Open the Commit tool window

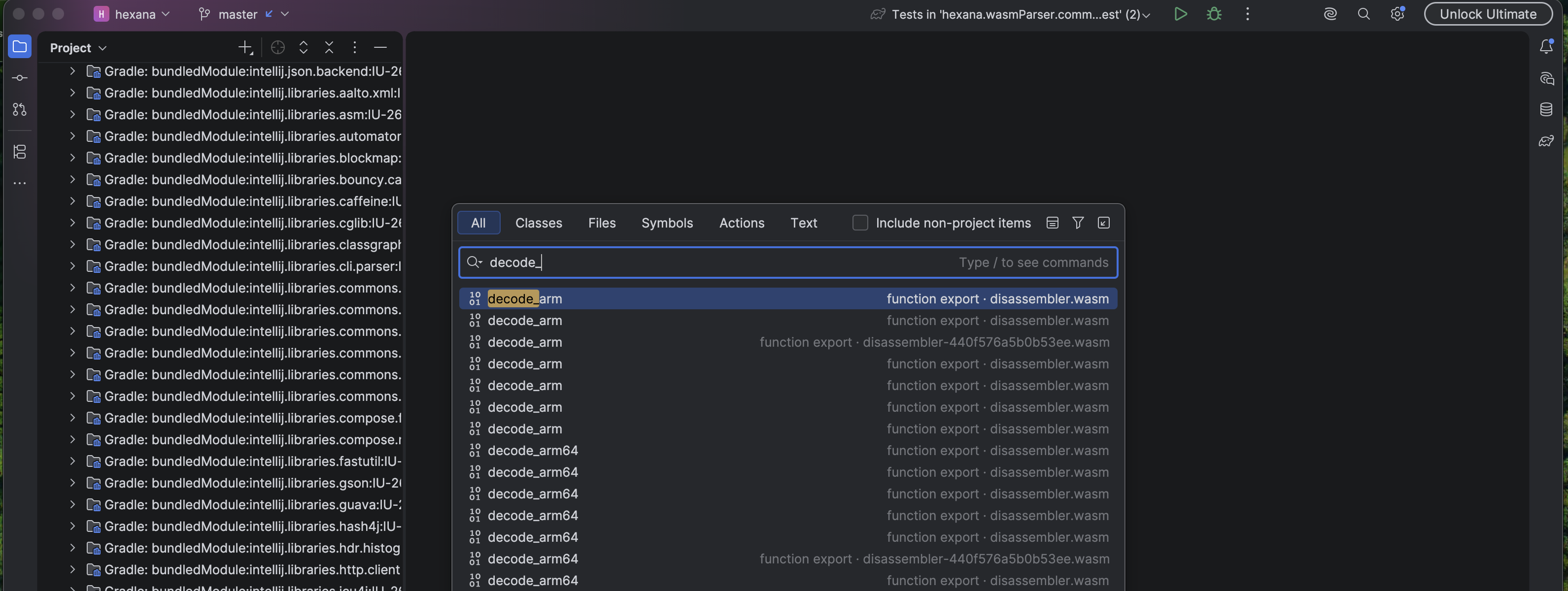[20, 78]
